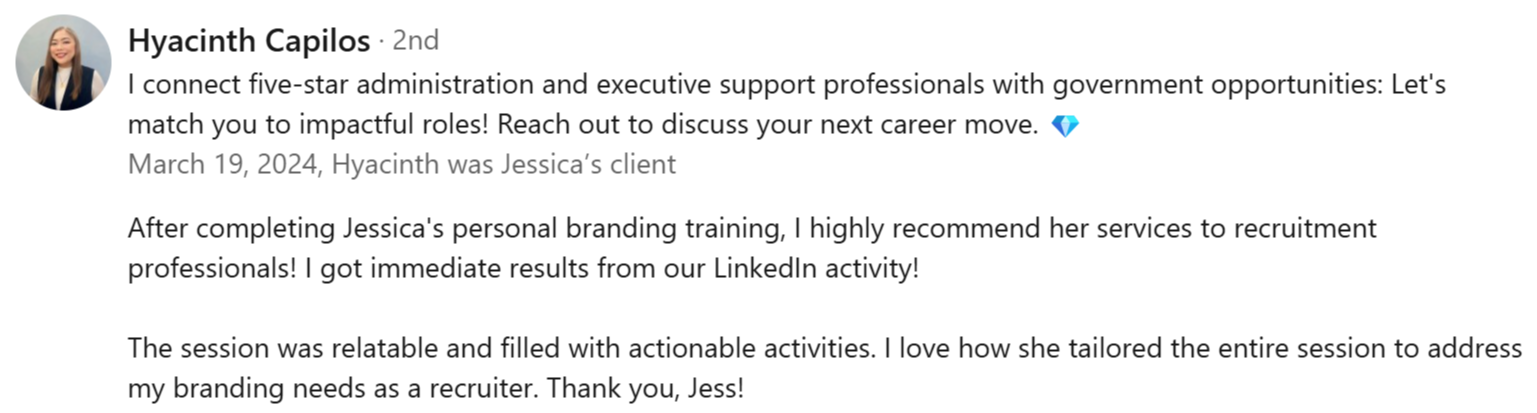Click the Hyacinth Capilos name link
Image resolution: width=1537 pixels, height=413 pixels.
pyautogui.click(x=249, y=41)
